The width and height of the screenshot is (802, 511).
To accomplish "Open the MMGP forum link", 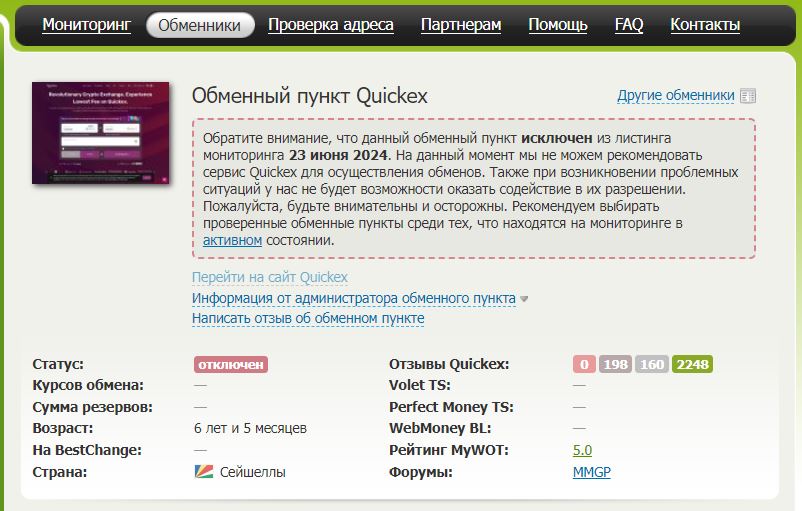I will tap(592, 472).
